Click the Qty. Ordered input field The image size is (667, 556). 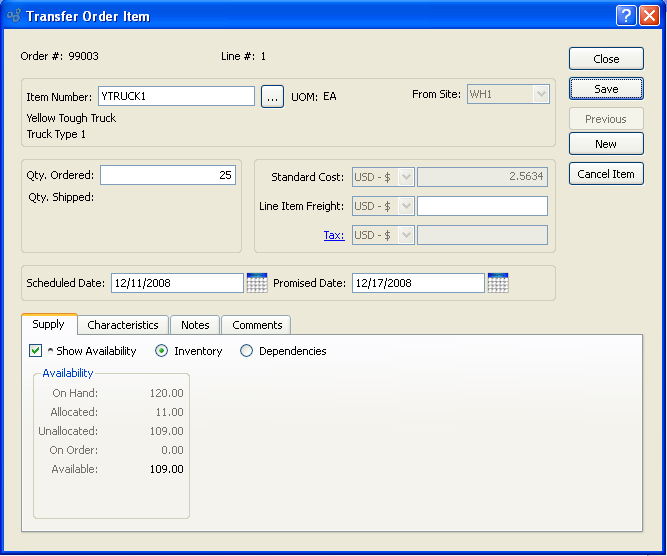(x=168, y=175)
